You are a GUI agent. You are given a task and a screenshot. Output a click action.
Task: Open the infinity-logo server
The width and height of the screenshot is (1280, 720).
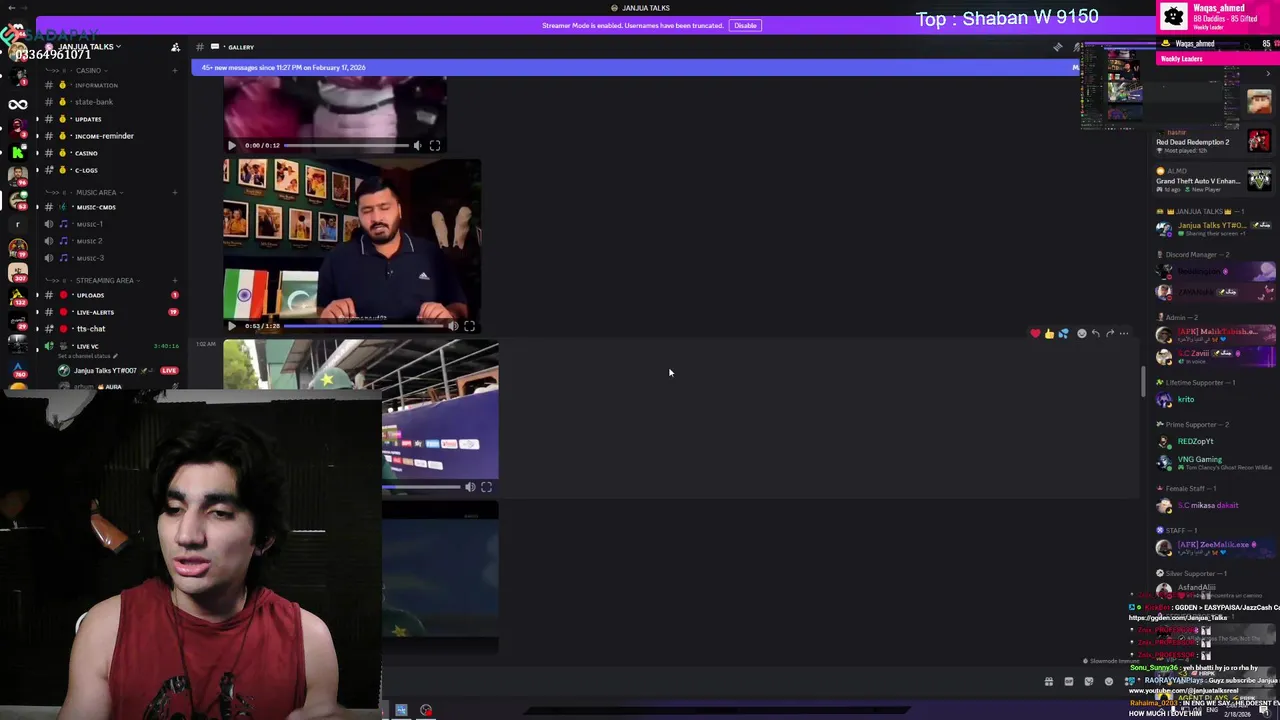18,104
